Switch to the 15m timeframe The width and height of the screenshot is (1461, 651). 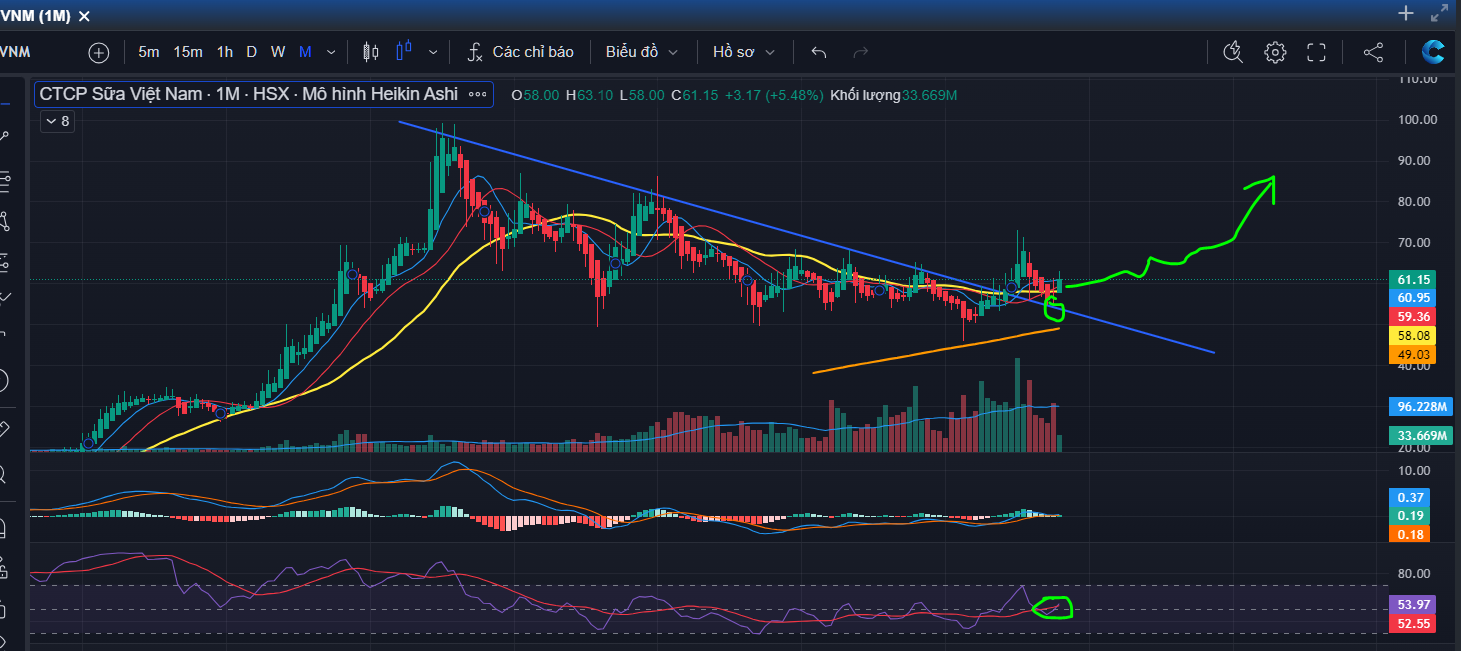188,52
